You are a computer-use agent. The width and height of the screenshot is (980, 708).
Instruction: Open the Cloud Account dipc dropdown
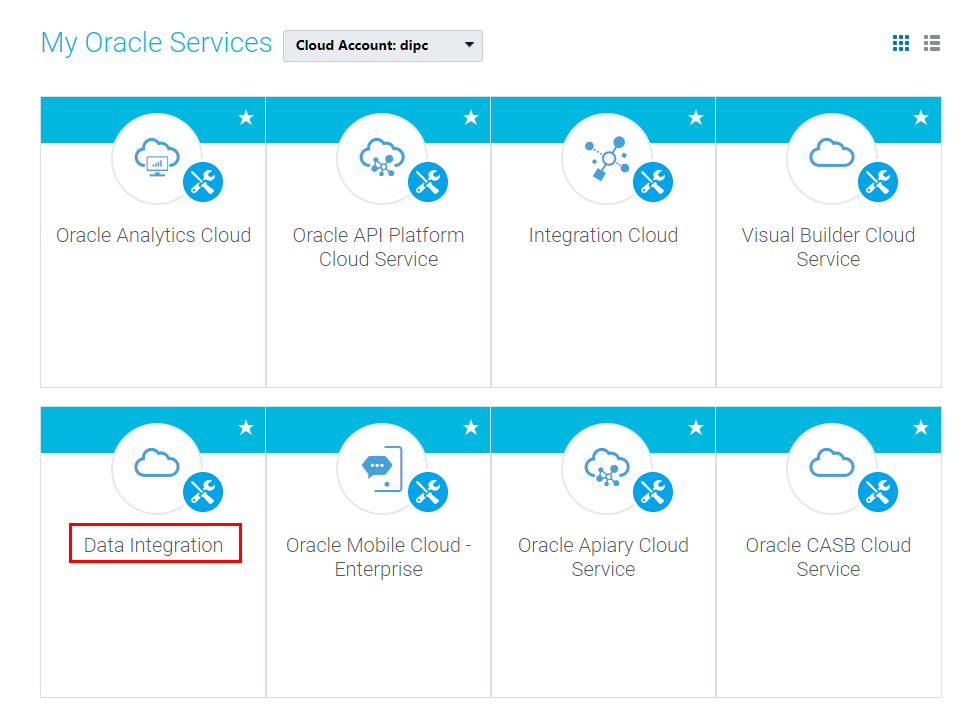click(x=383, y=46)
